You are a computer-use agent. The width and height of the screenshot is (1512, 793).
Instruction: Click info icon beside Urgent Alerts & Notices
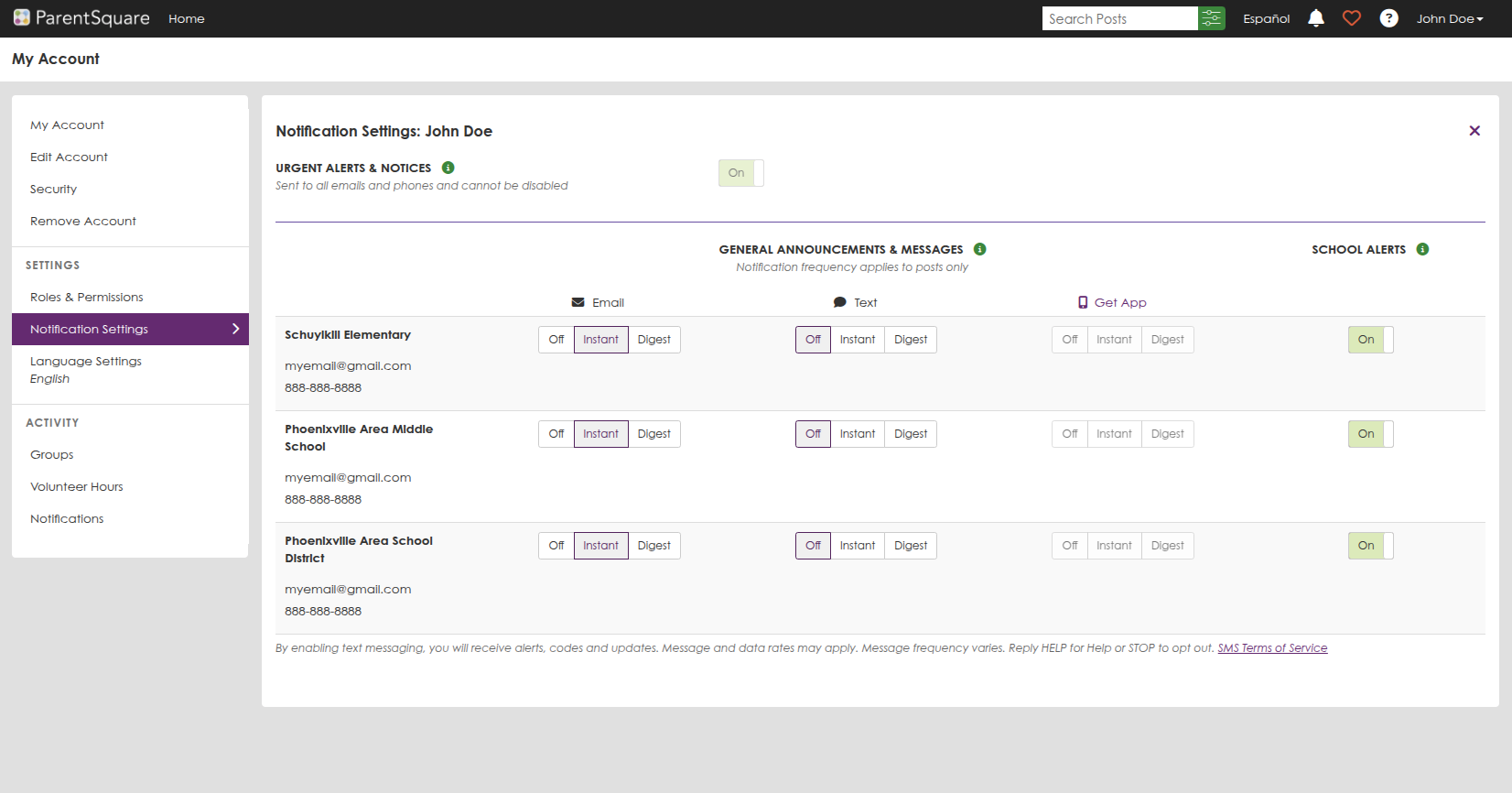click(448, 168)
